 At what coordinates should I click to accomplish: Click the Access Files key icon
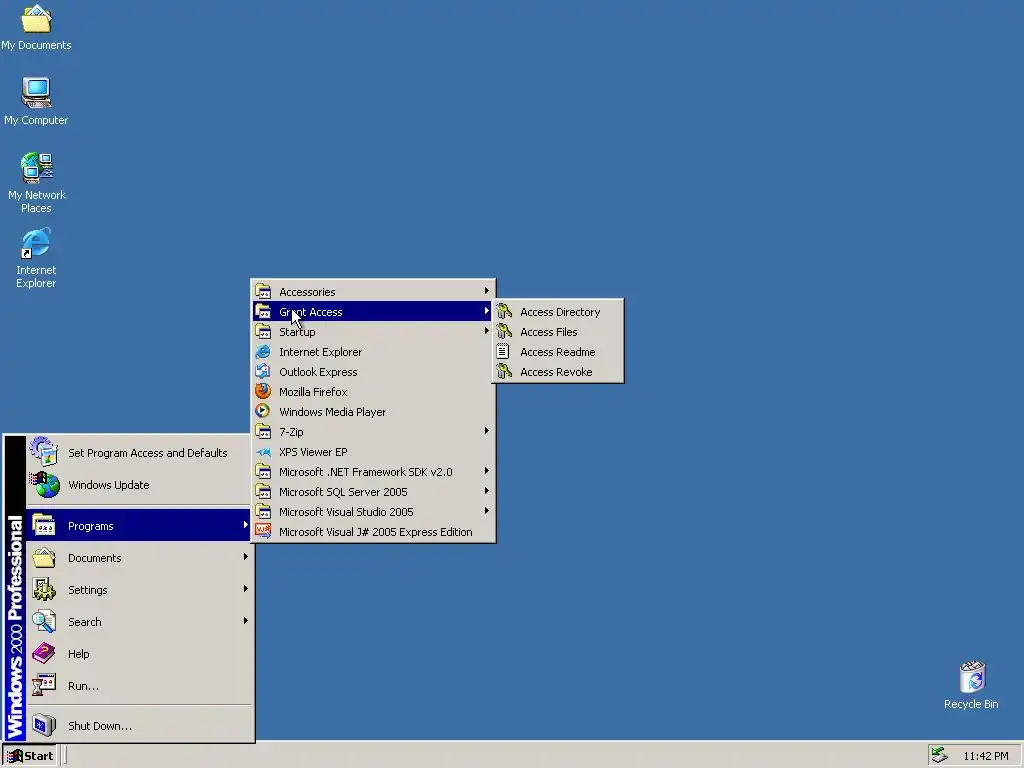tap(504, 332)
